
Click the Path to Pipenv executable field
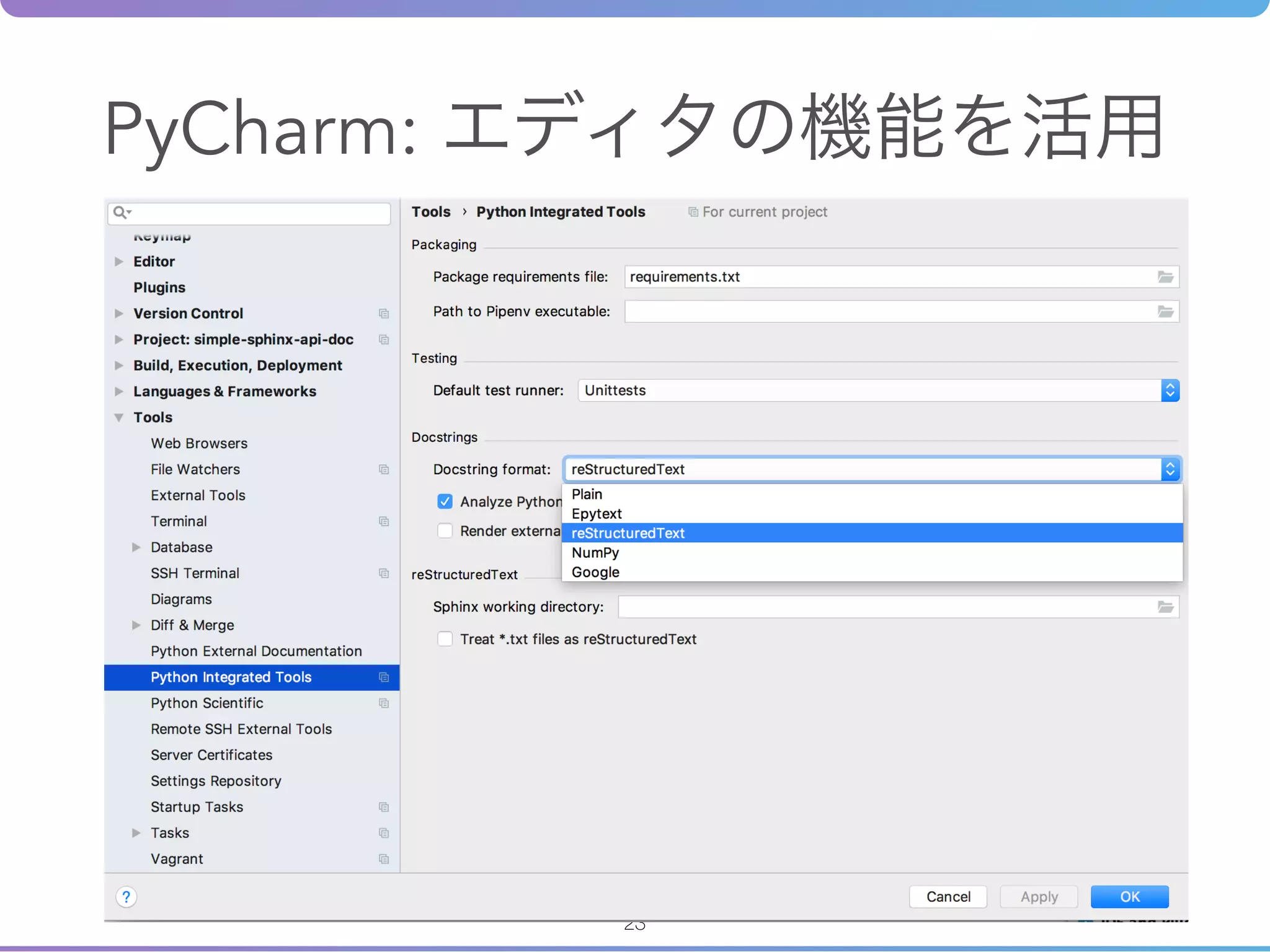click(902, 312)
